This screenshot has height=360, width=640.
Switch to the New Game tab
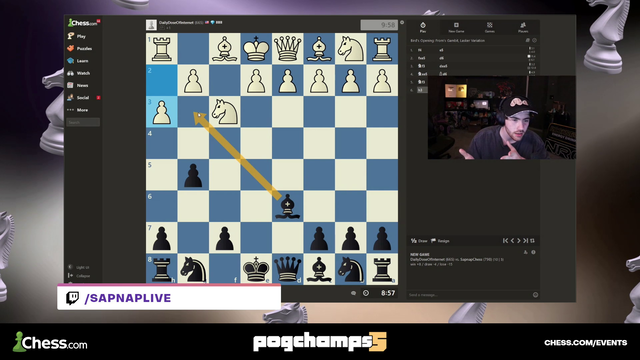click(456, 27)
